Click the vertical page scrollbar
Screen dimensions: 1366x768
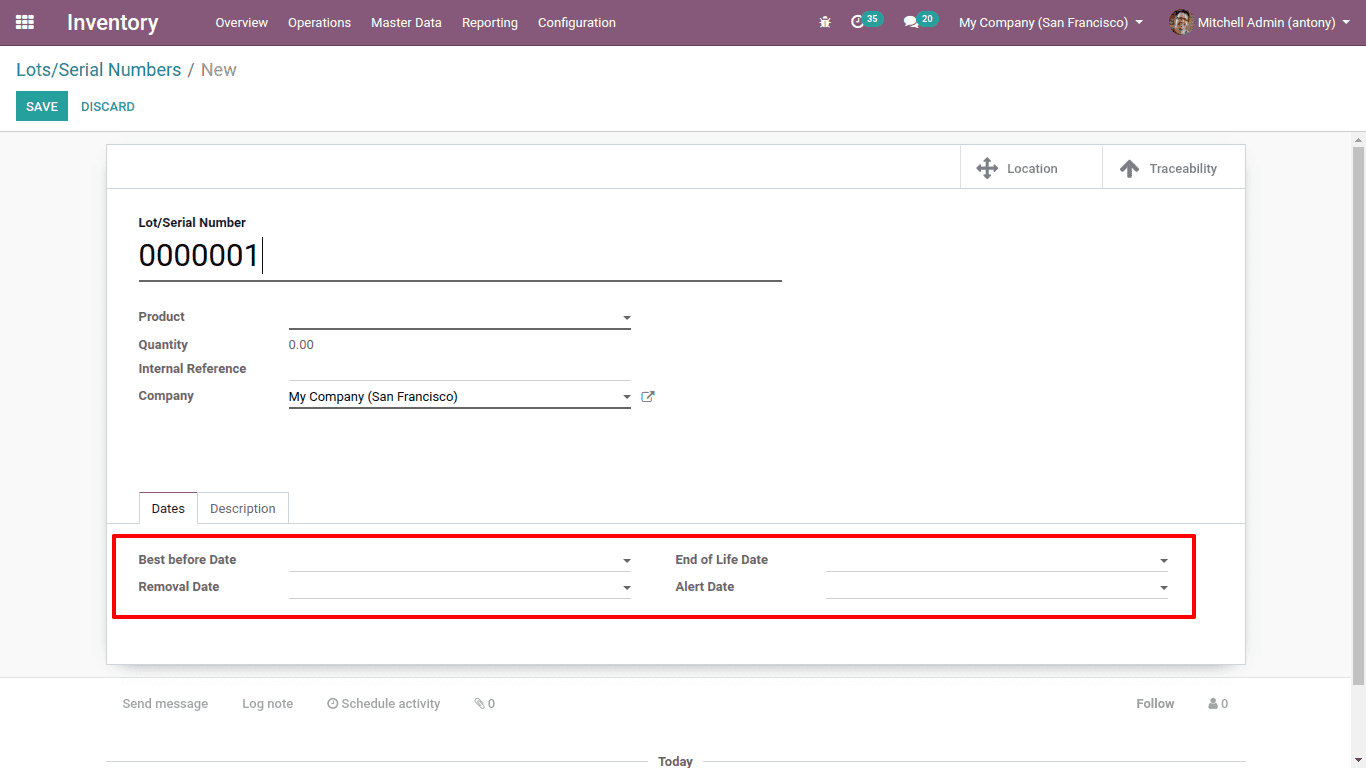[x=1358, y=415]
